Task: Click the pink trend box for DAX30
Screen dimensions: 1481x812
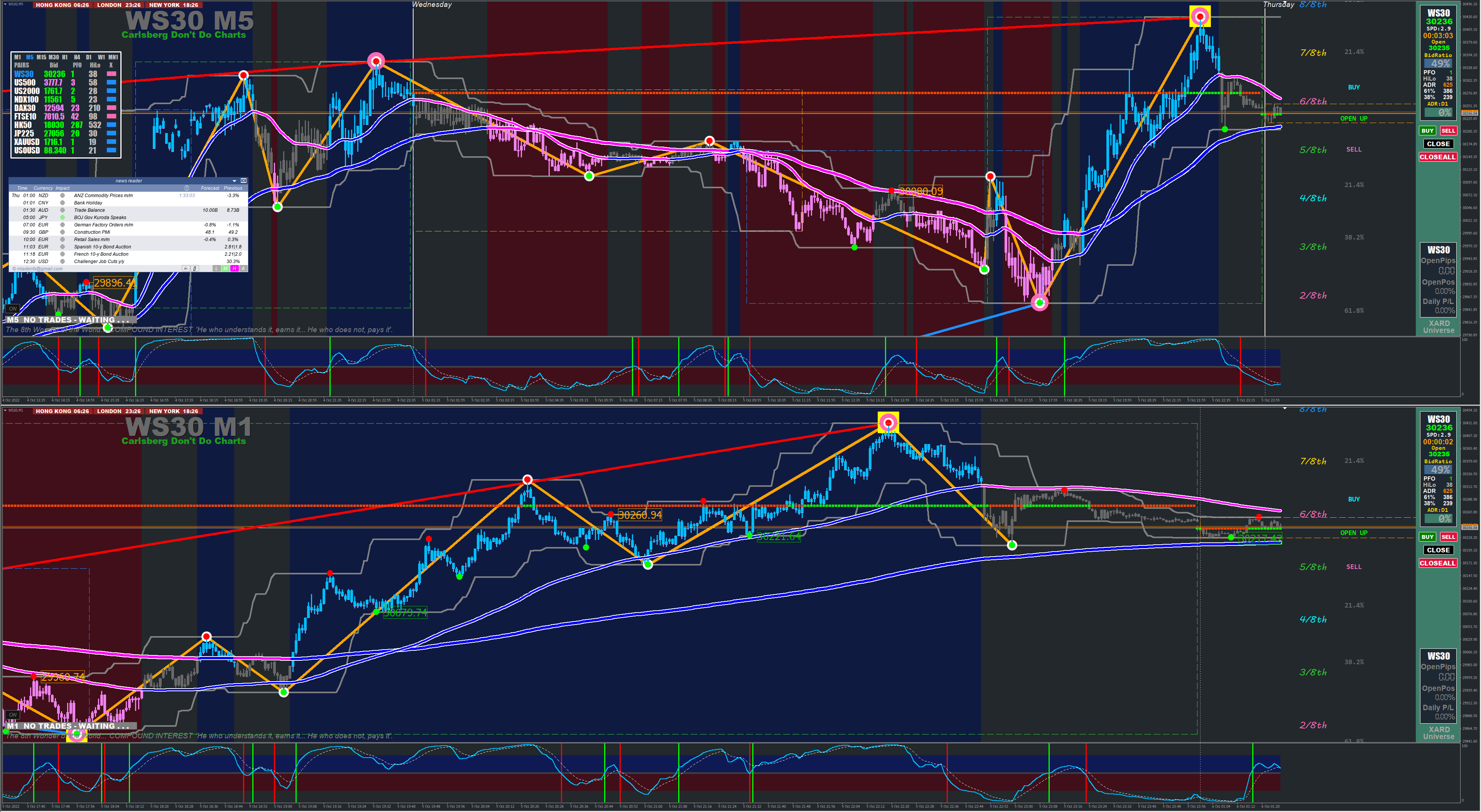Action: [111, 108]
